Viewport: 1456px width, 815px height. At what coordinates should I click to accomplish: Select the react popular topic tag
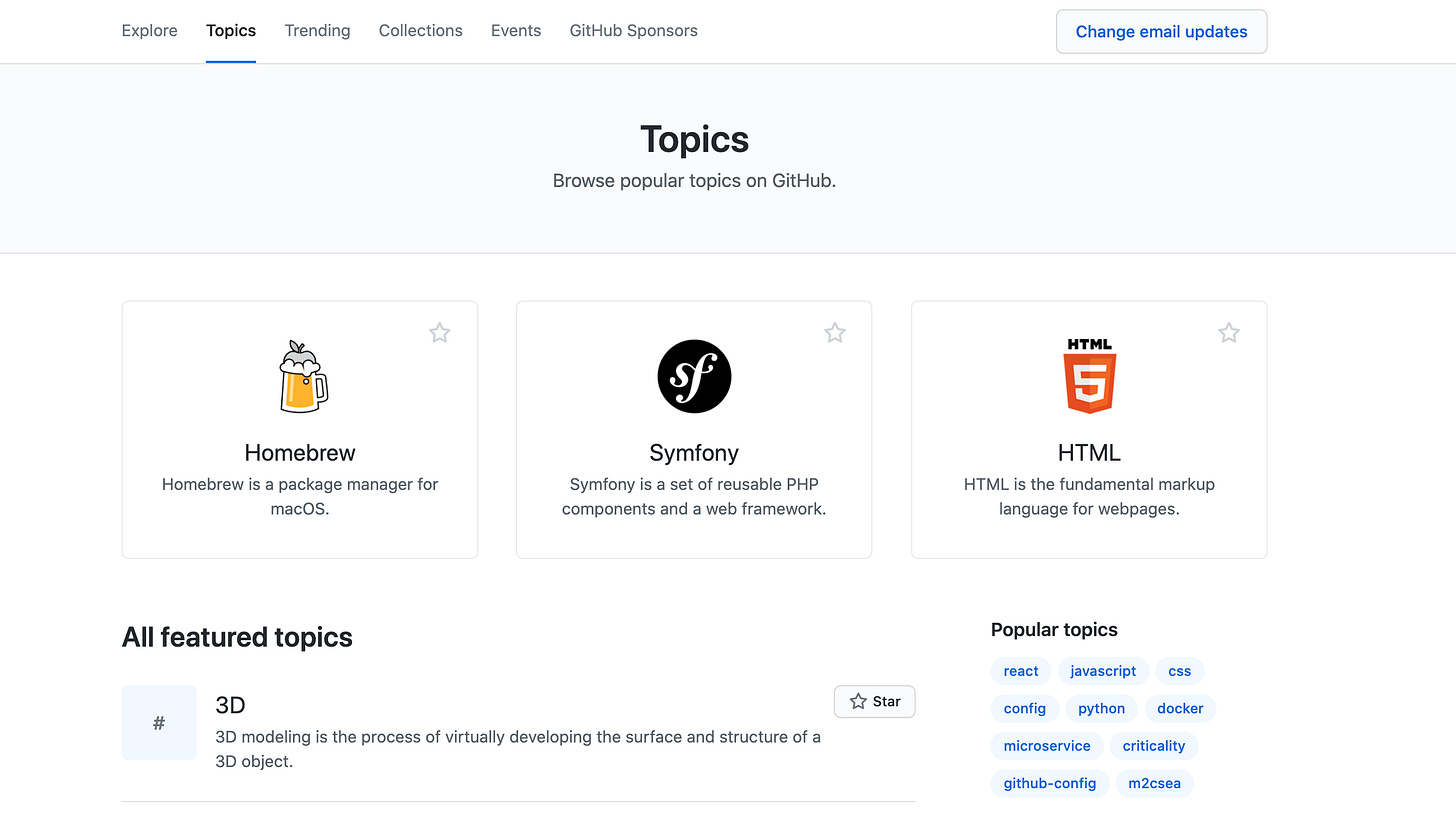tap(1021, 671)
